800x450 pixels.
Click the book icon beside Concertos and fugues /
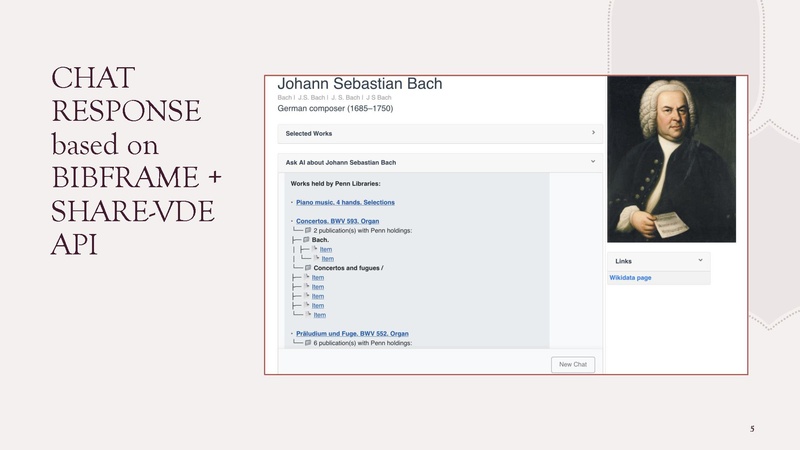pos(308,268)
